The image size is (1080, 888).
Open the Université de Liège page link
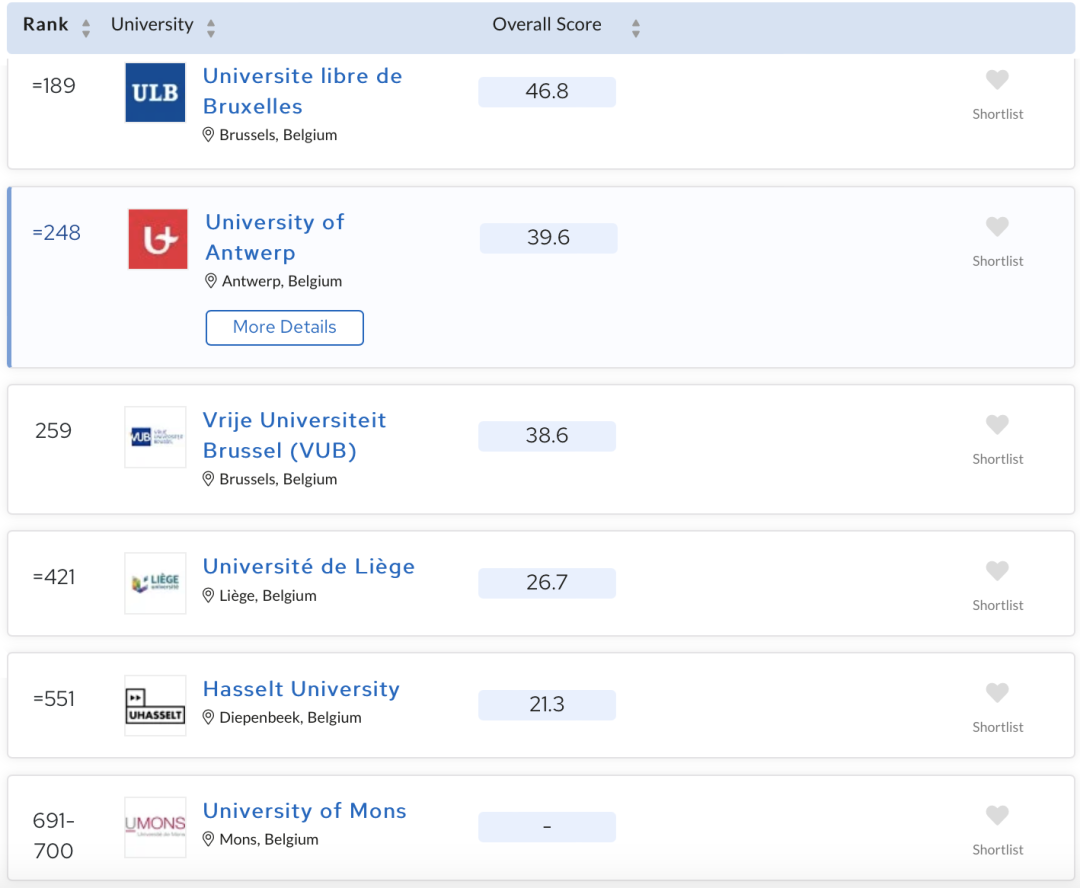click(x=308, y=566)
